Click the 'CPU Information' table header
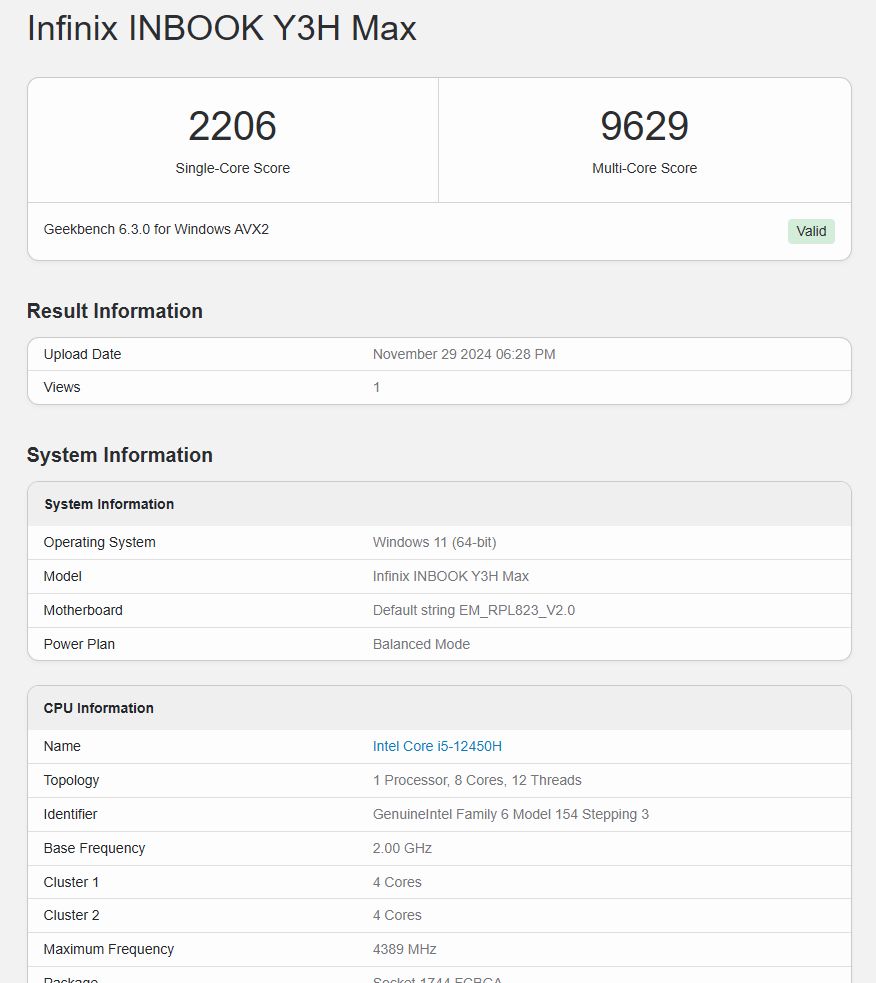Image resolution: width=876 pixels, height=983 pixels. pos(439,708)
